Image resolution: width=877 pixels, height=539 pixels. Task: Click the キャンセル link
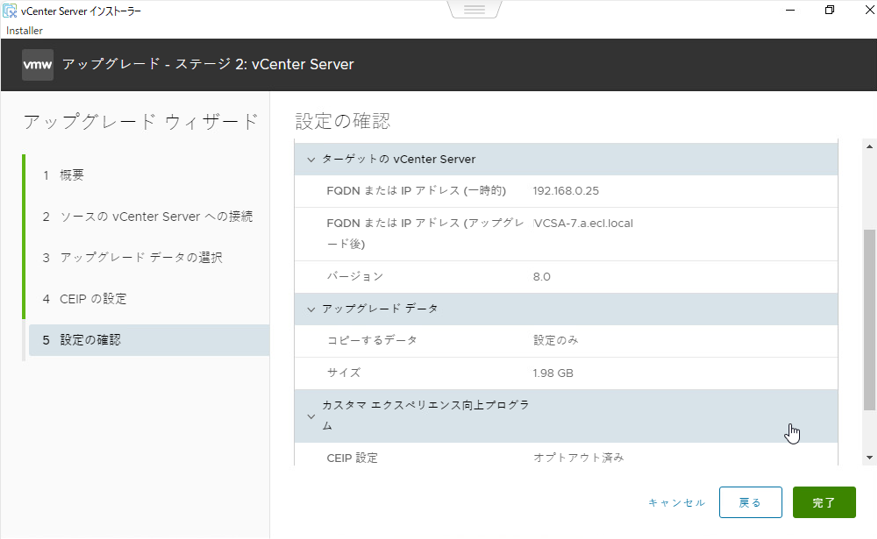[676, 503]
